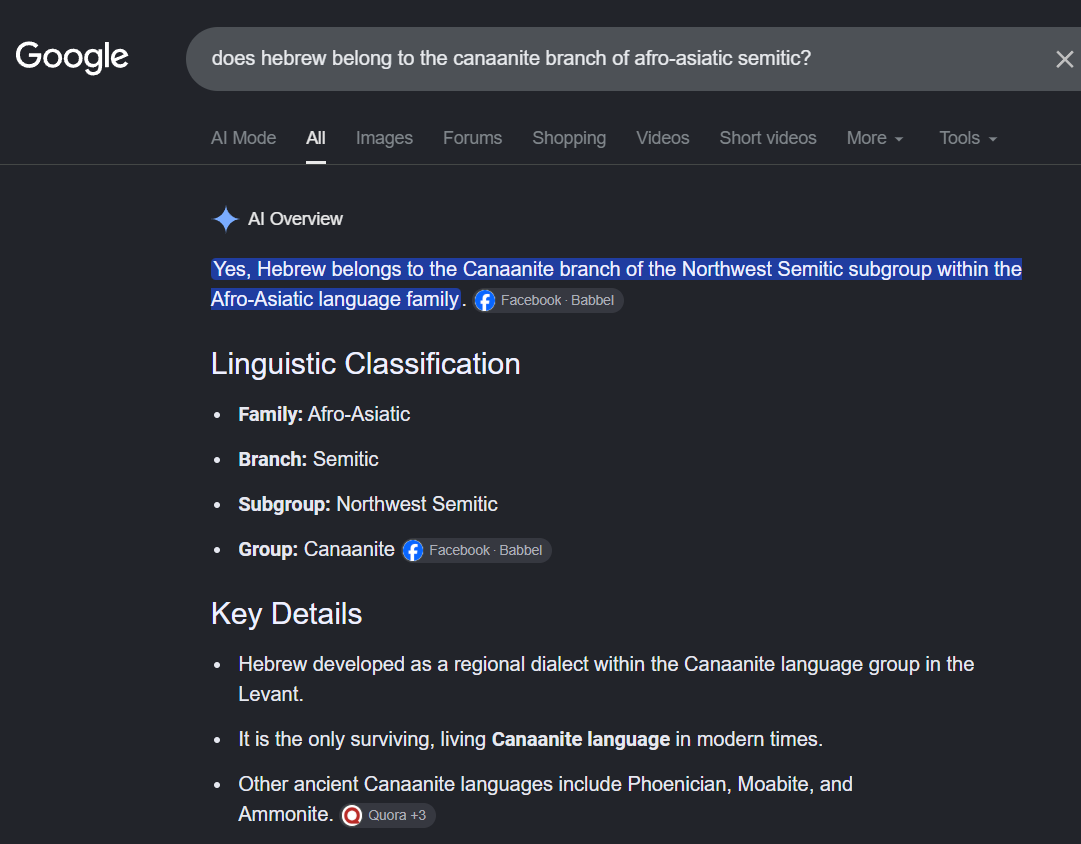Image resolution: width=1081 pixels, height=844 pixels.
Task: Switch to the AI Mode tab
Action: (x=243, y=138)
